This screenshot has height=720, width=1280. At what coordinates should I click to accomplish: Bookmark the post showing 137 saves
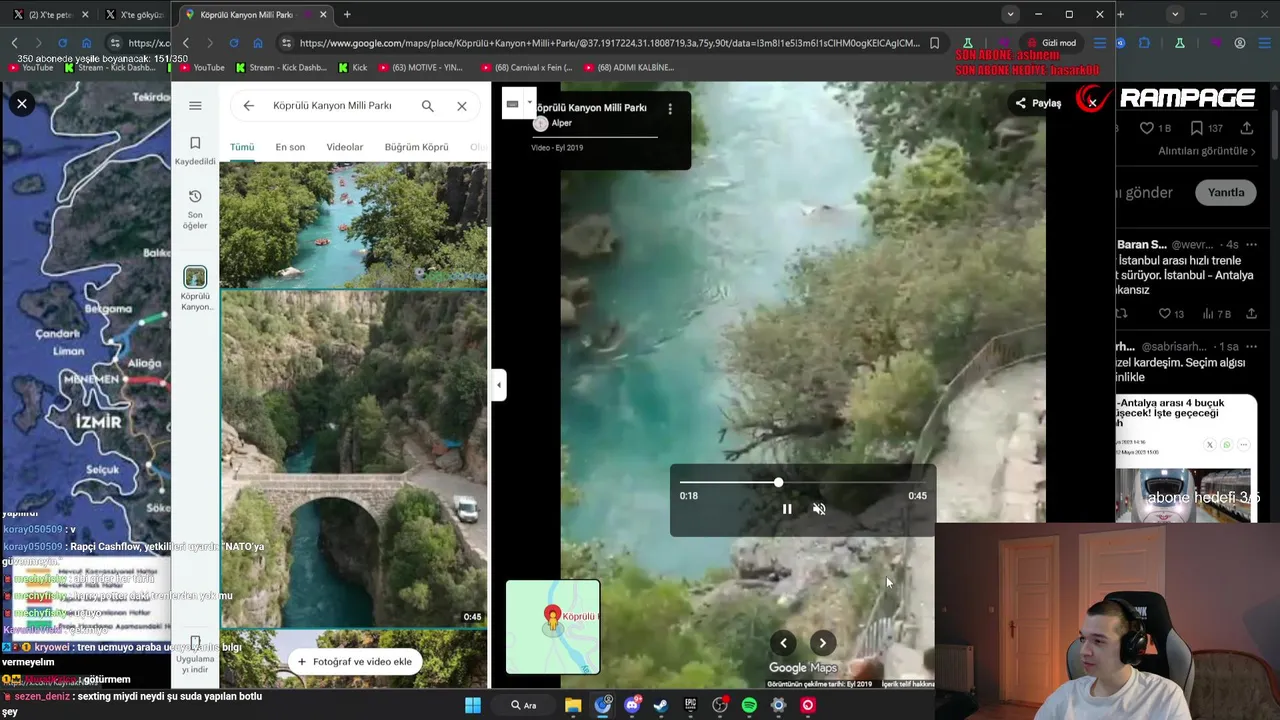pos(1206,128)
